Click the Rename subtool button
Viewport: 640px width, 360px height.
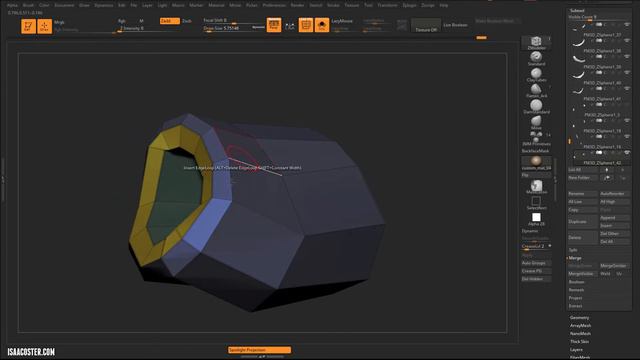(x=583, y=194)
